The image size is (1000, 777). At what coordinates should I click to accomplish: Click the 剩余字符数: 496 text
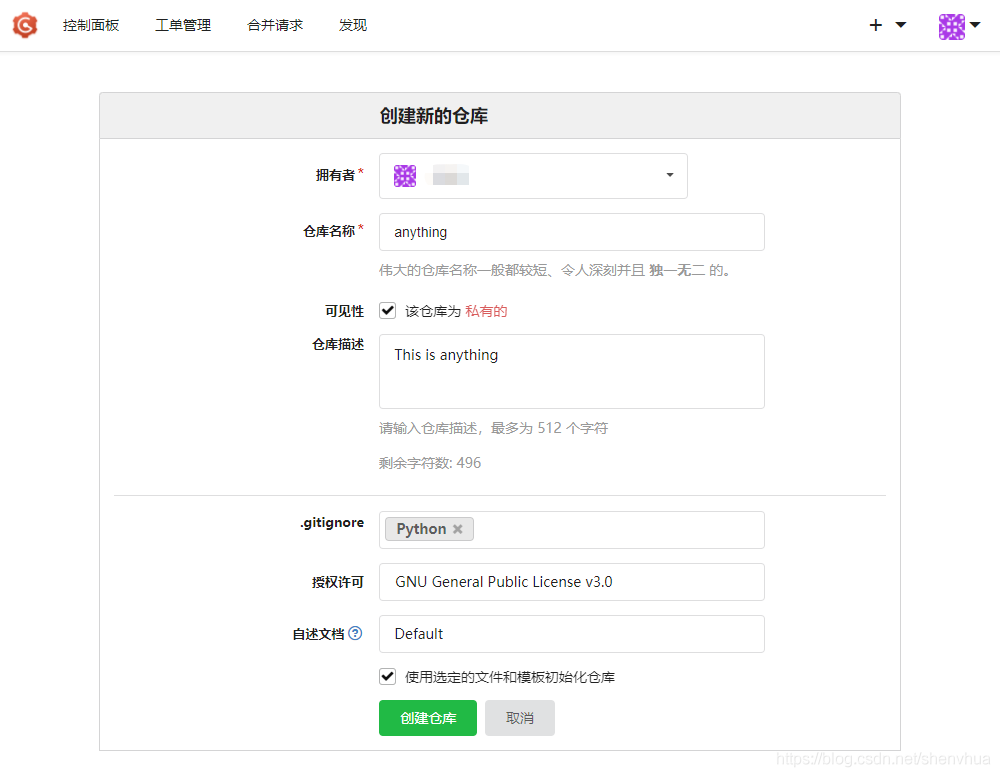[x=430, y=463]
